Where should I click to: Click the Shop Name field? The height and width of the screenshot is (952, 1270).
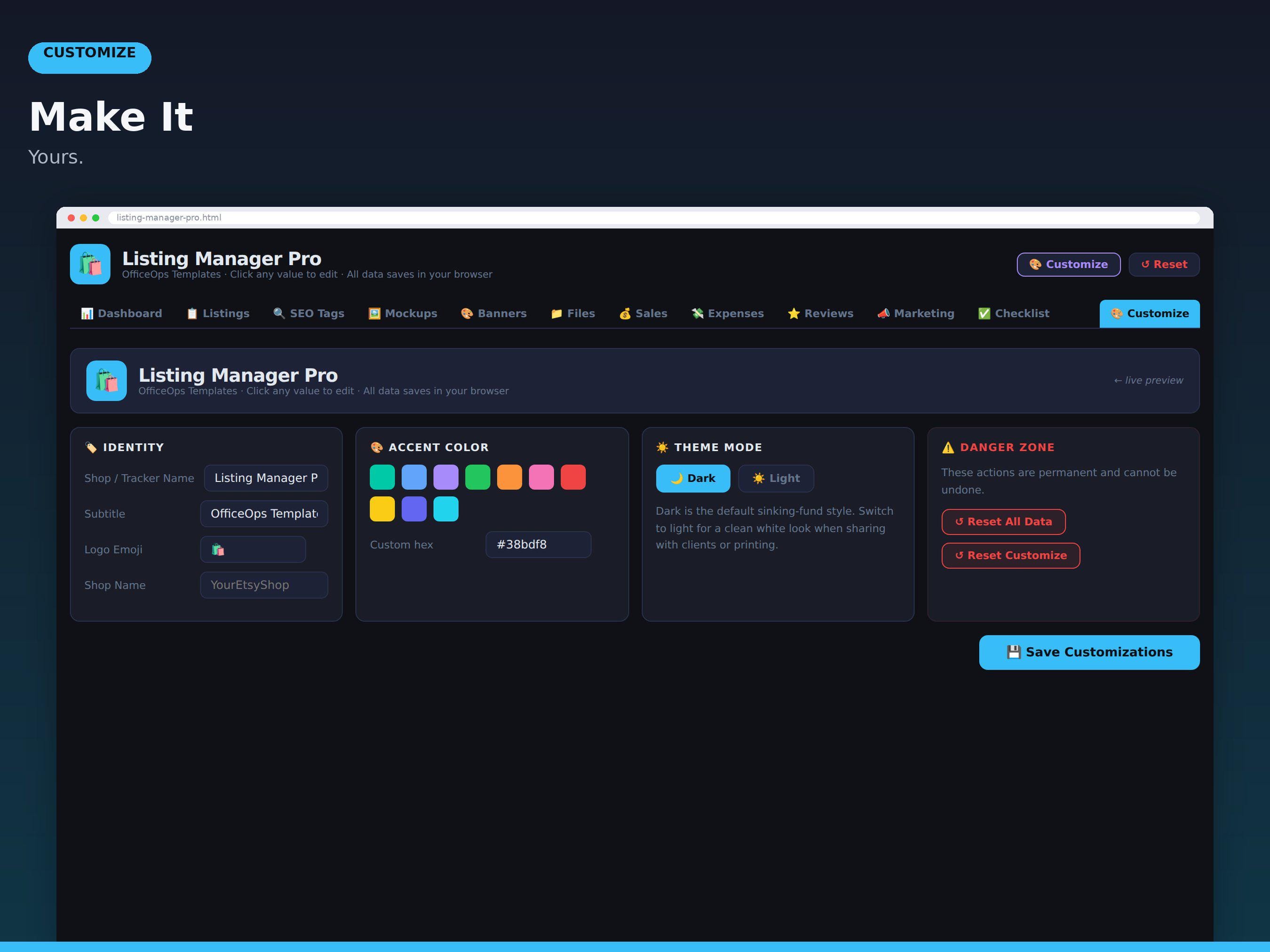(x=264, y=585)
